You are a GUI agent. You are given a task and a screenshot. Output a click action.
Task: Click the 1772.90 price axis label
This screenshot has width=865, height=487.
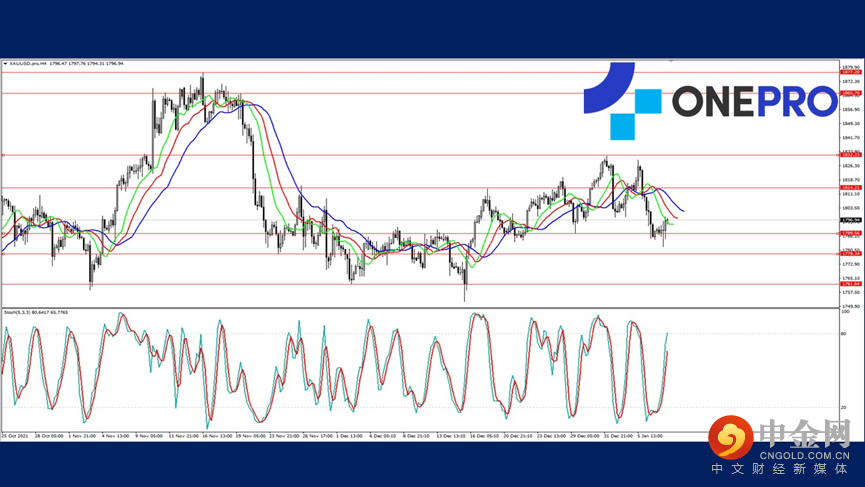click(x=851, y=264)
